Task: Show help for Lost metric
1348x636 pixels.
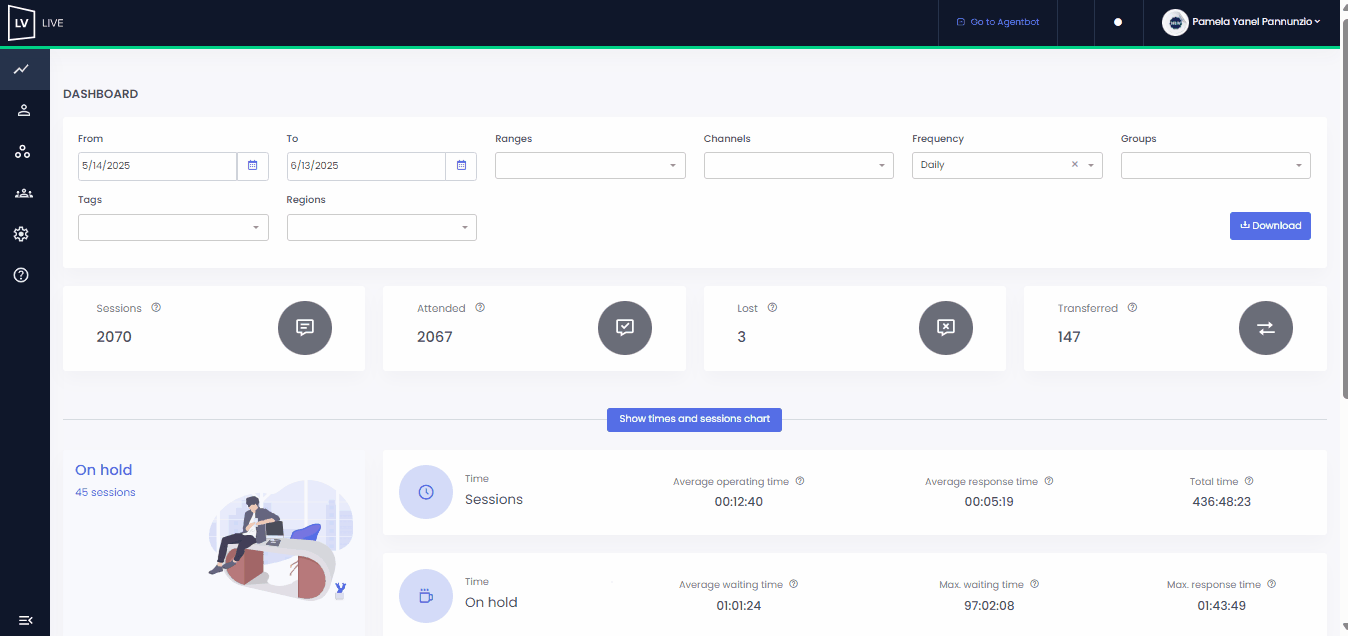Action: (772, 308)
